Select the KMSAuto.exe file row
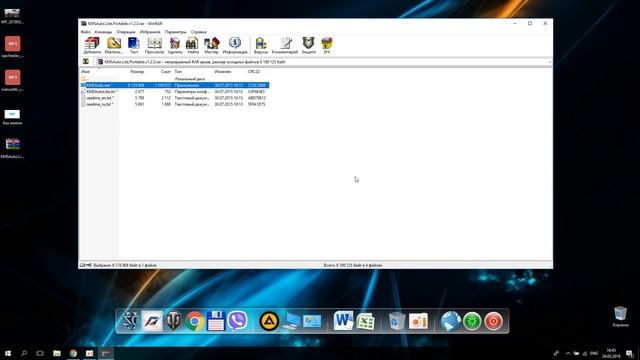640x360 pixels. tap(175, 85)
